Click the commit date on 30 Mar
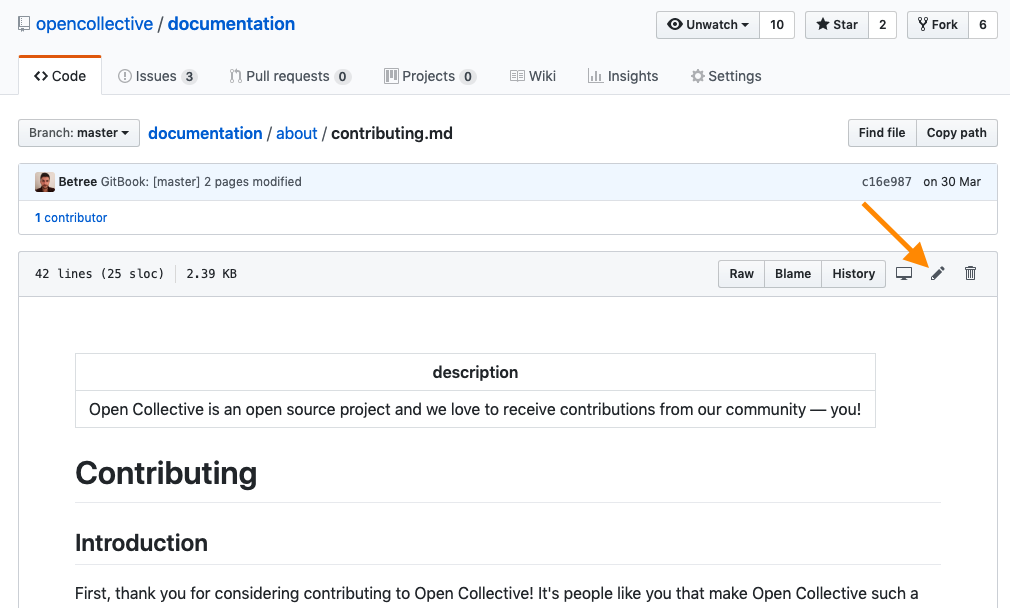This screenshot has height=608, width=1010. [951, 182]
